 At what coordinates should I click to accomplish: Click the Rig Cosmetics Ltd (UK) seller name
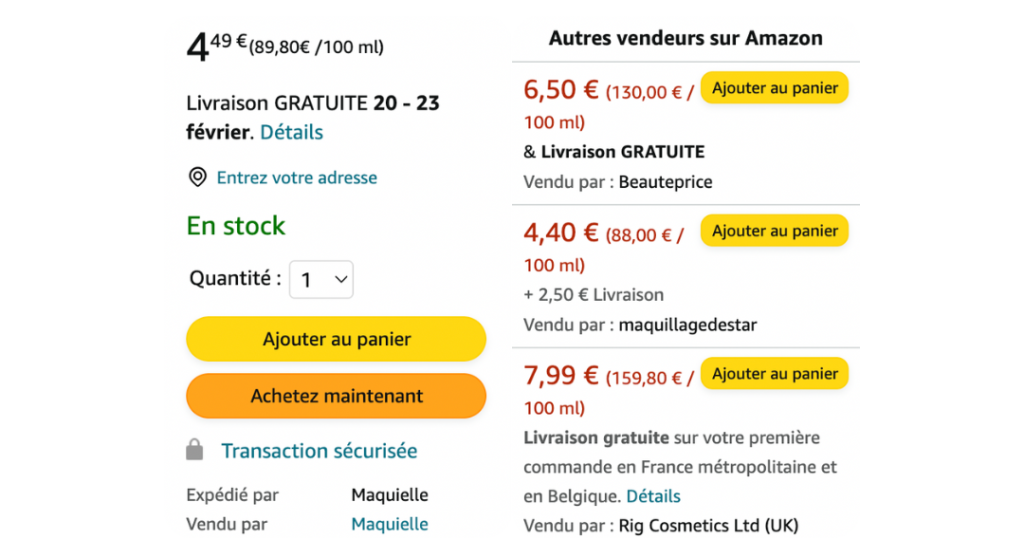click(x=709, y=526)
